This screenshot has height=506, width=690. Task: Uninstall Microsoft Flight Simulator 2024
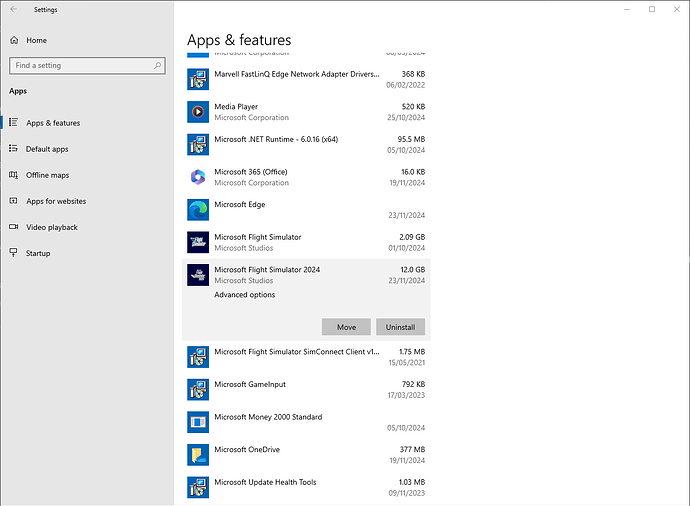coord(400,327)
